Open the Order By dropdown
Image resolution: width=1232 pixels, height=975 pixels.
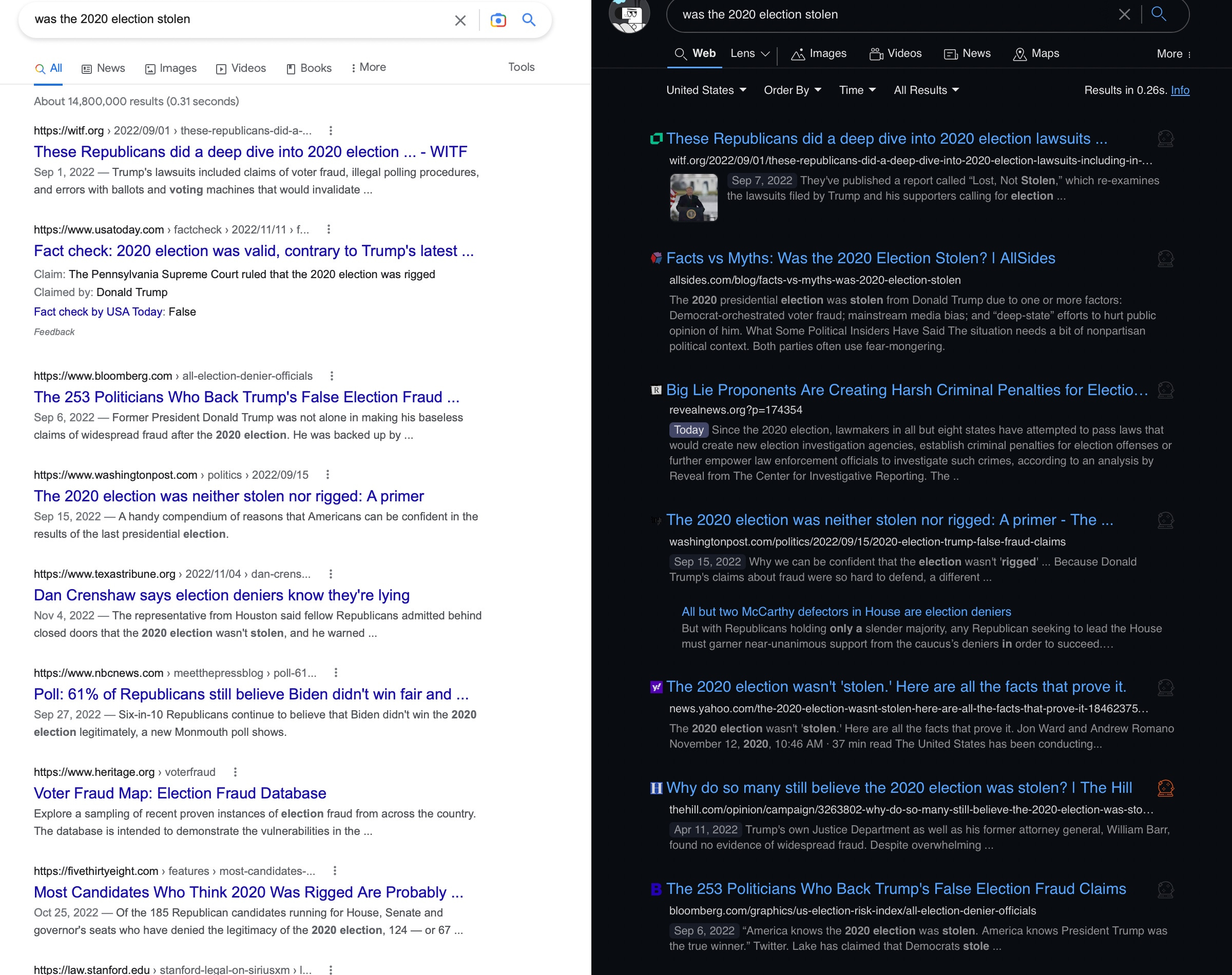(x=793, y=90)
